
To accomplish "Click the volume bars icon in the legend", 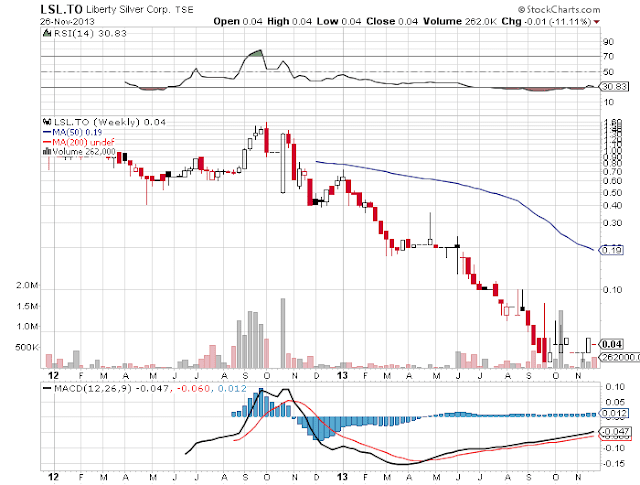I will (x=47, y=151).
